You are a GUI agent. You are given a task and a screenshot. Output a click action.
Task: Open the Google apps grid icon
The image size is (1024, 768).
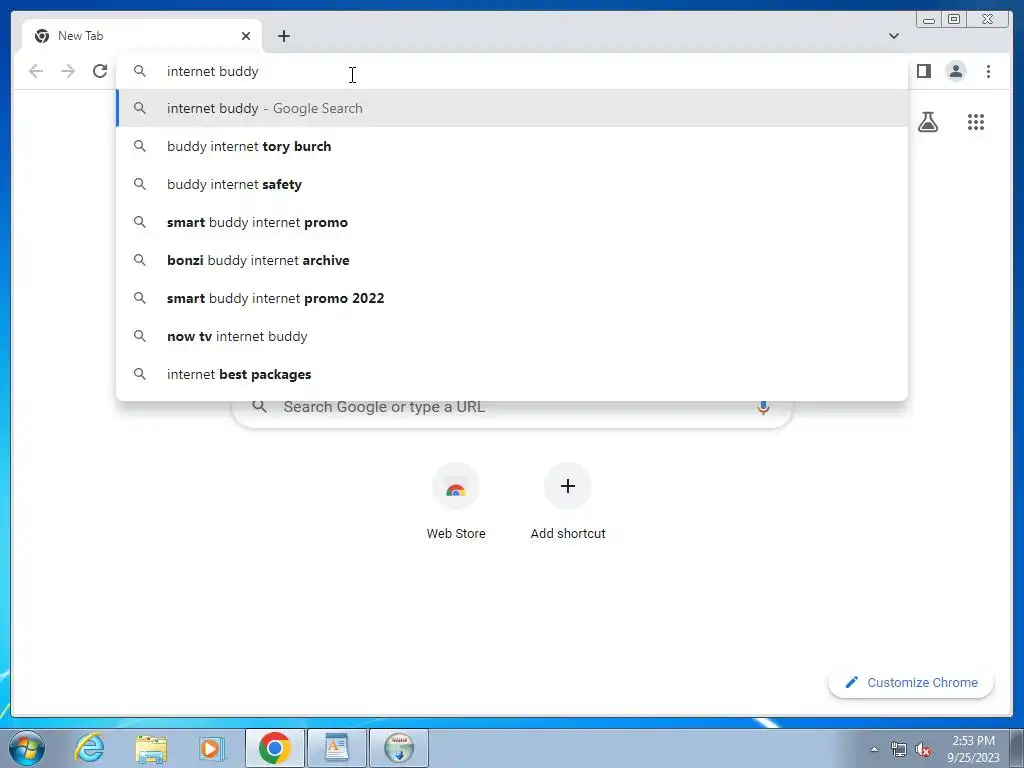(x=976, y=122)
